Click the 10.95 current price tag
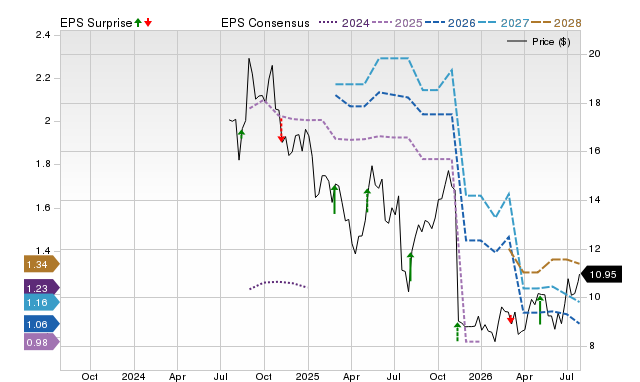 click(601, 274)
